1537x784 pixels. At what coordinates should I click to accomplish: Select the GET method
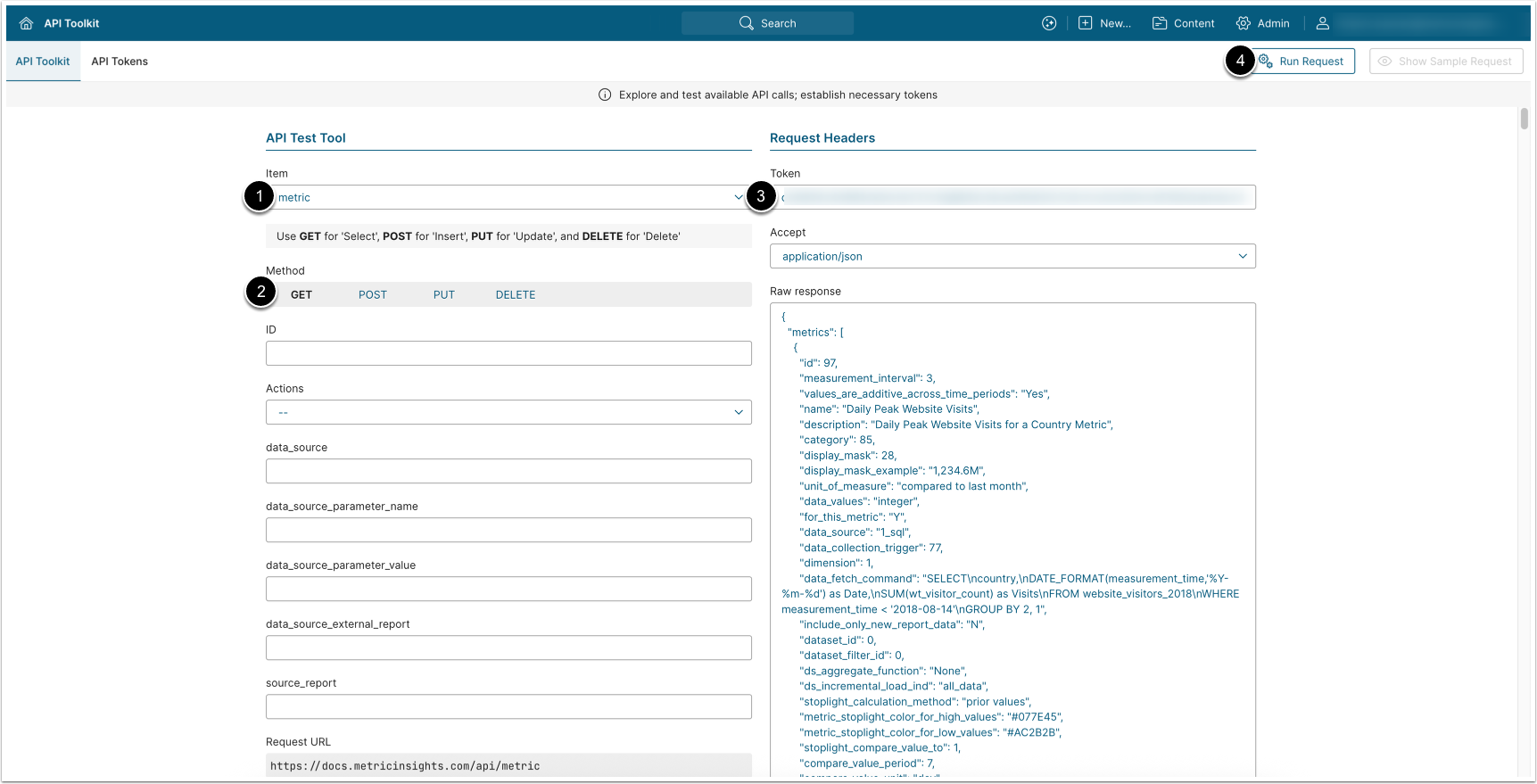tap(302, 294)
